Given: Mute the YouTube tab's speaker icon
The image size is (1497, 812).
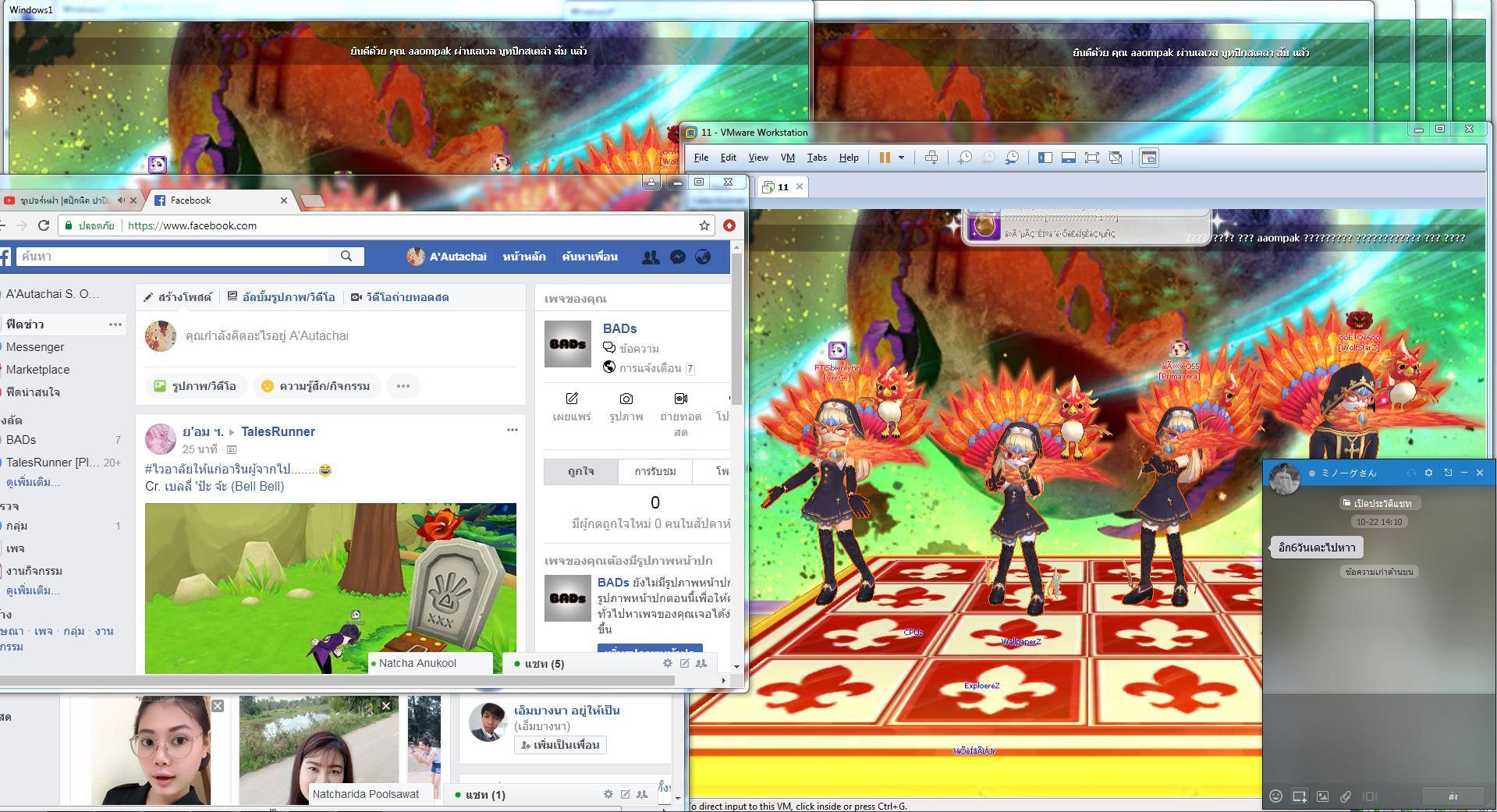Looking at the screenshot, I should click(121, 200).
